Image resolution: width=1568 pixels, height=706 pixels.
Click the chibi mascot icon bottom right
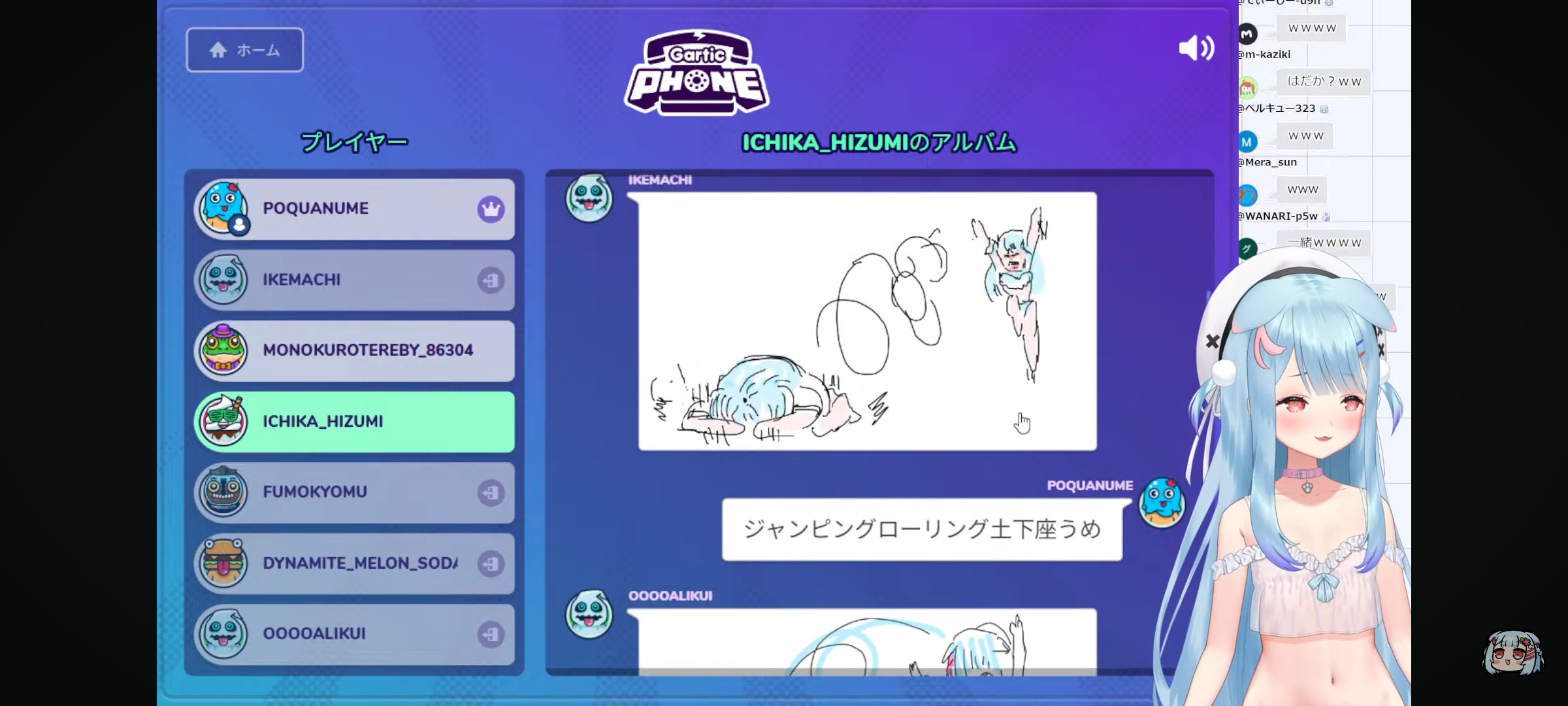1512,652
